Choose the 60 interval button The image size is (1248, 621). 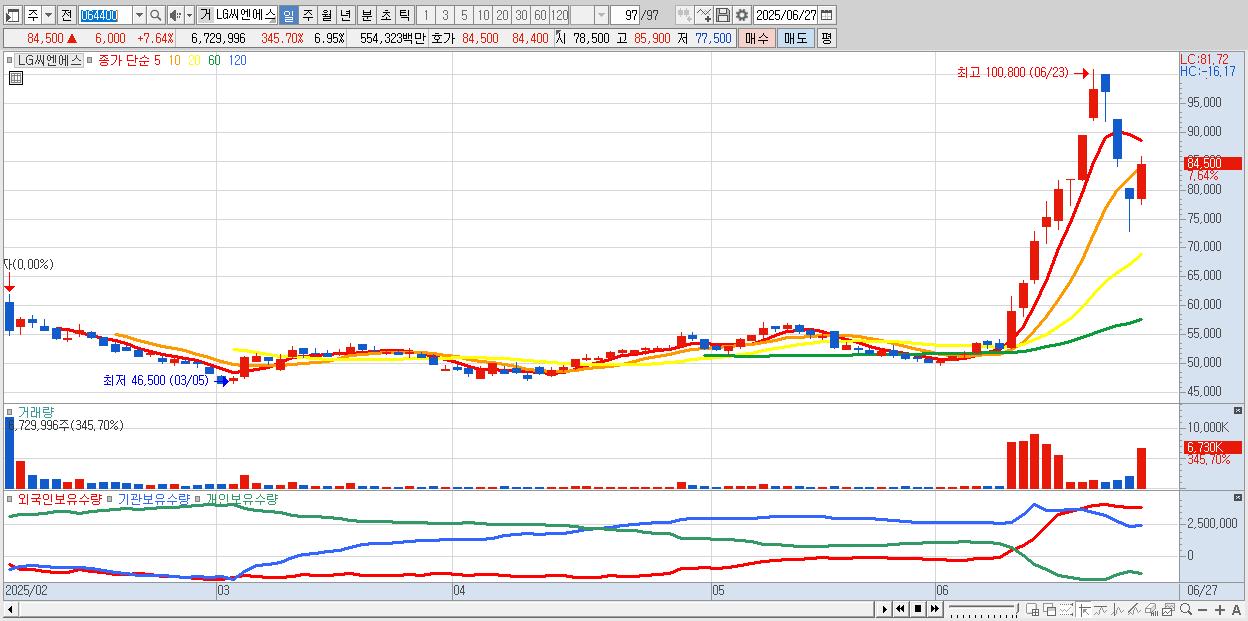(540, 15)
